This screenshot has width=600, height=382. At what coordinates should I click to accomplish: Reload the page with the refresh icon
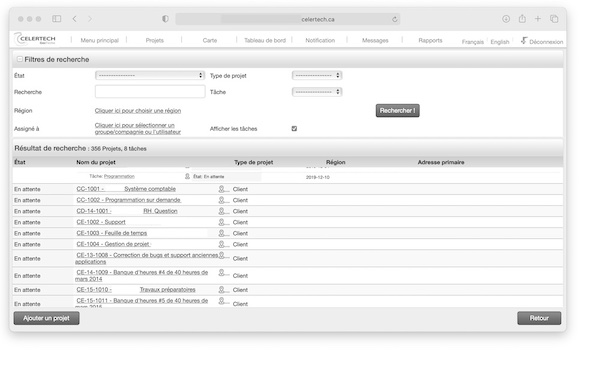pos(395,19)
